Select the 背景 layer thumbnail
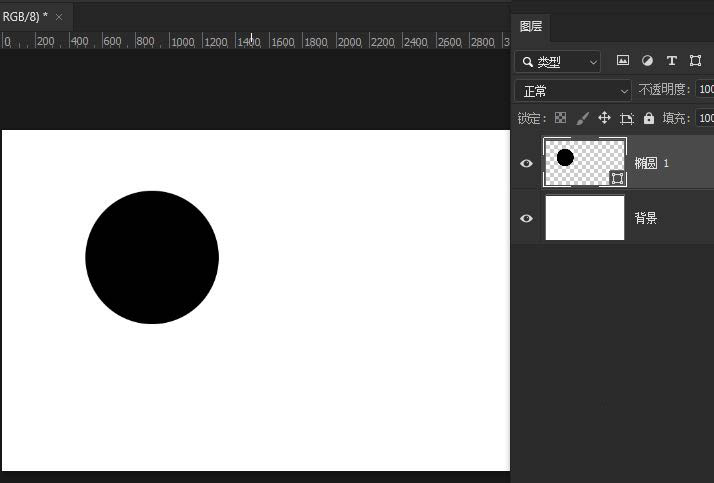 [x=585, y=218]
